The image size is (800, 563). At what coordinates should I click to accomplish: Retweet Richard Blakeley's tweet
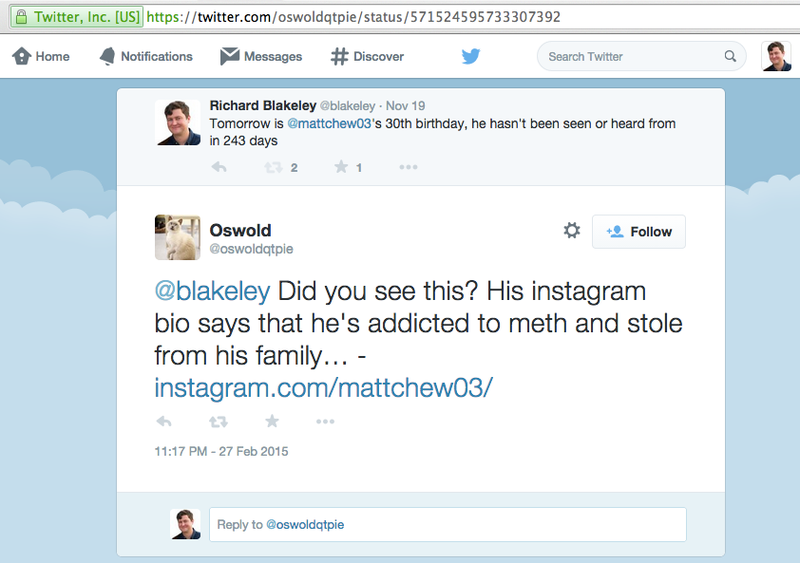tap(273, 167)
